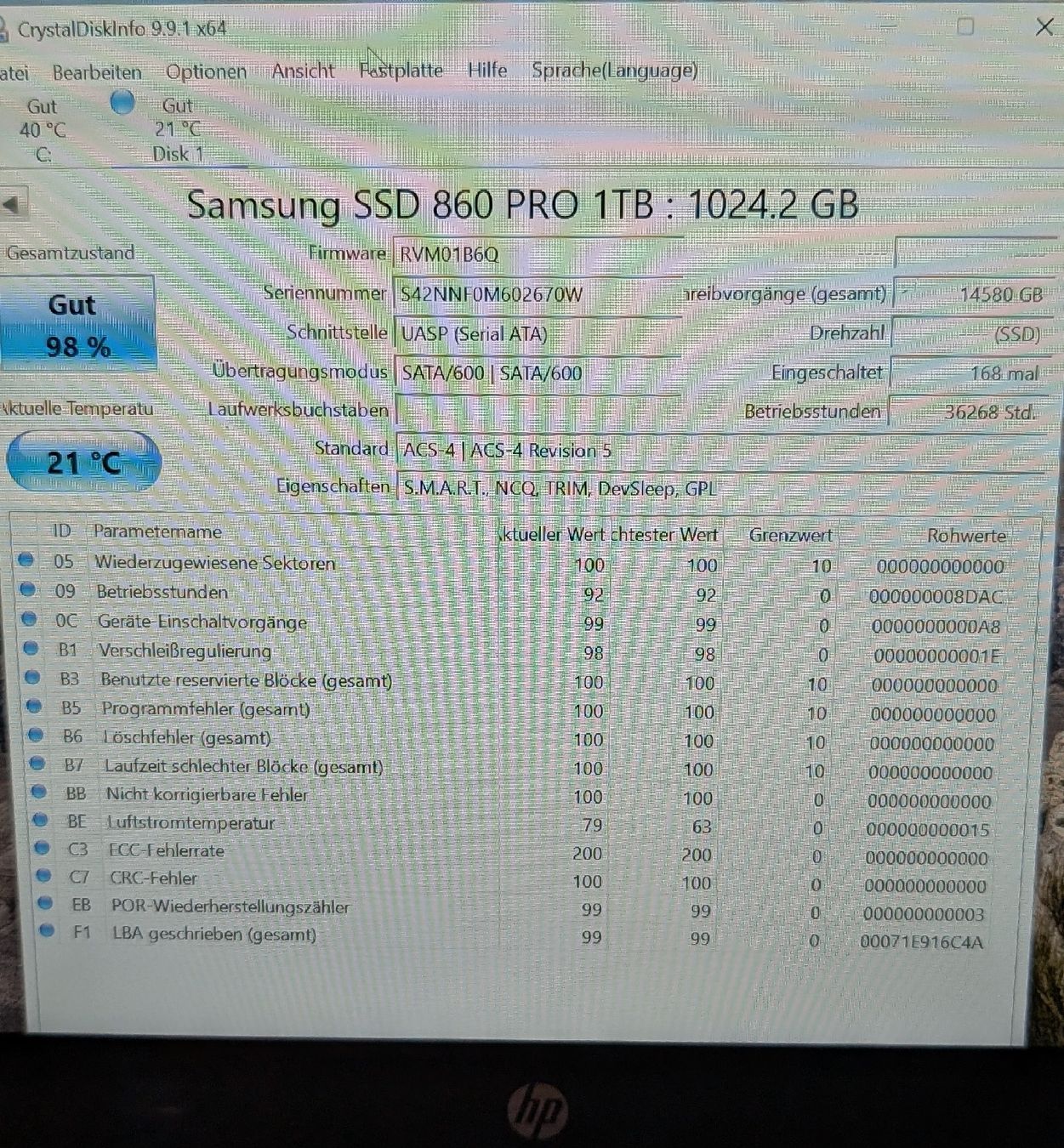The height and width of the screenshot is (1148, 1064).
Task: Select the Luftstromtemperatur attribute name
Action: tap(191, 822)
